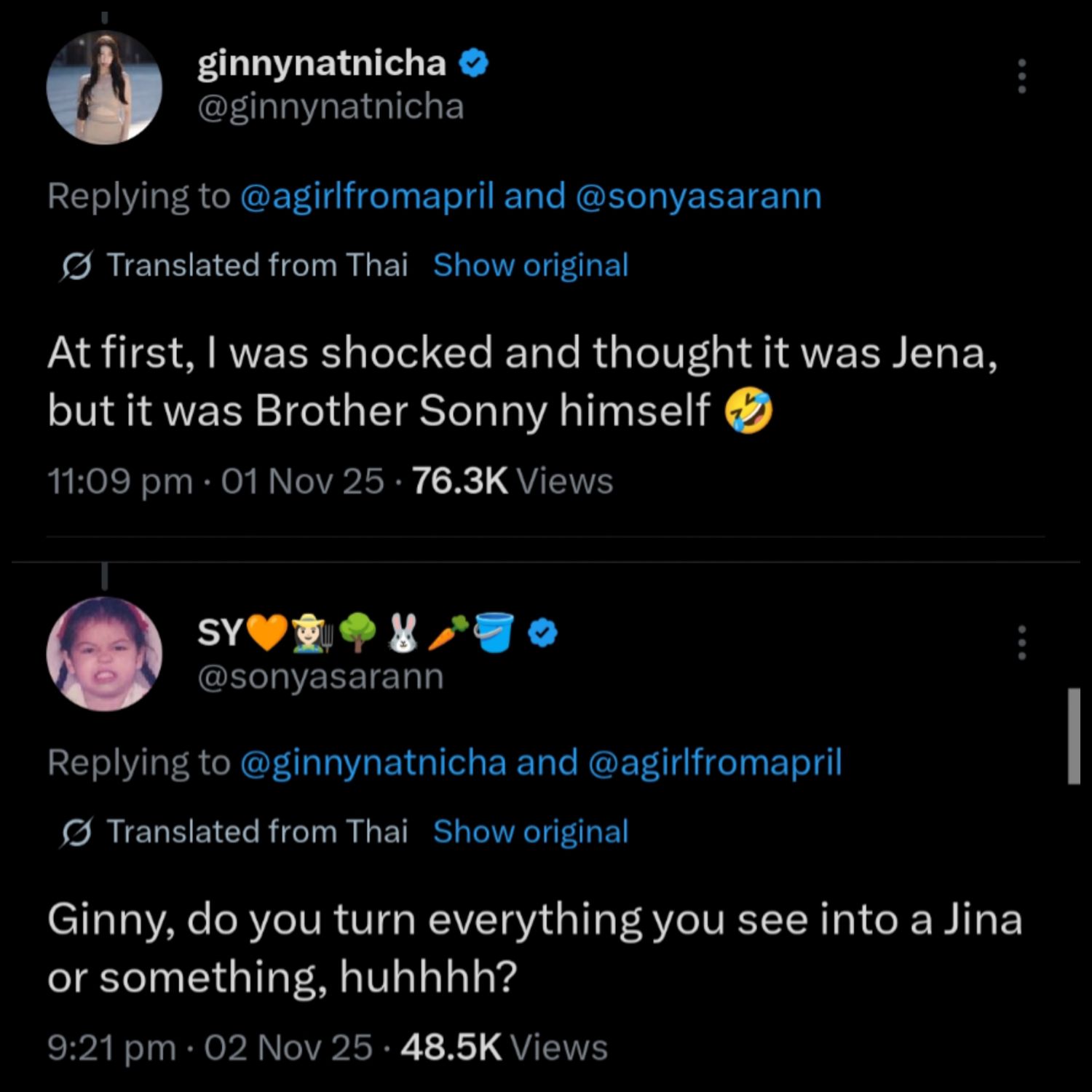Click the 11:09 pm 01 Nov 25 timestamp
1092x1092 pixels.
pyautogui.click(x=215, y=481)
